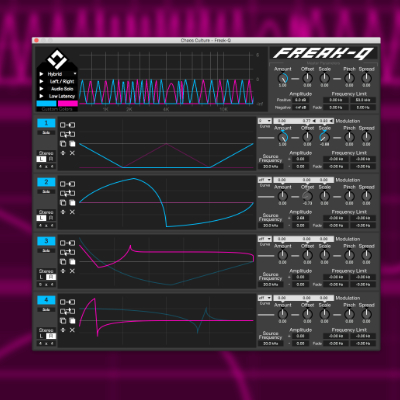The image size is (400, 400).
Task: Click the band 3 number button
Action: [46, 241]
